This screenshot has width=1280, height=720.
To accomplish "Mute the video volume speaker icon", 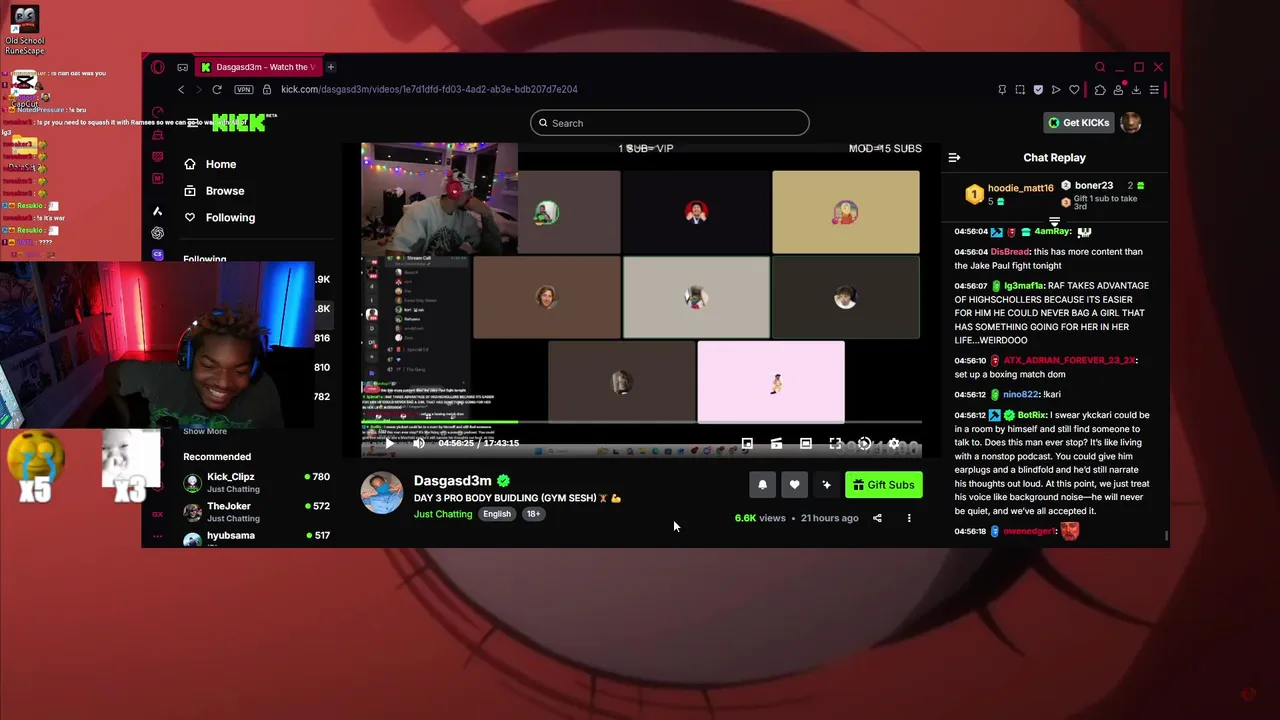I will pos(419,443).
